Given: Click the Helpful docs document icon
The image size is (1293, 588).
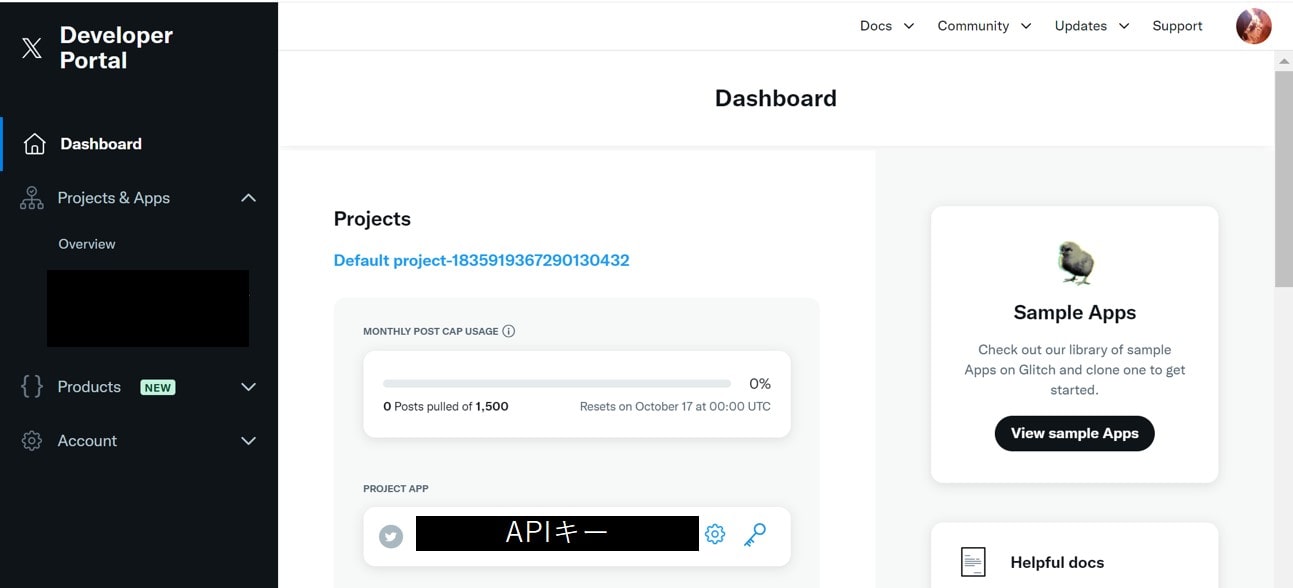Looking at the screenshot, I should pos(973,562).
